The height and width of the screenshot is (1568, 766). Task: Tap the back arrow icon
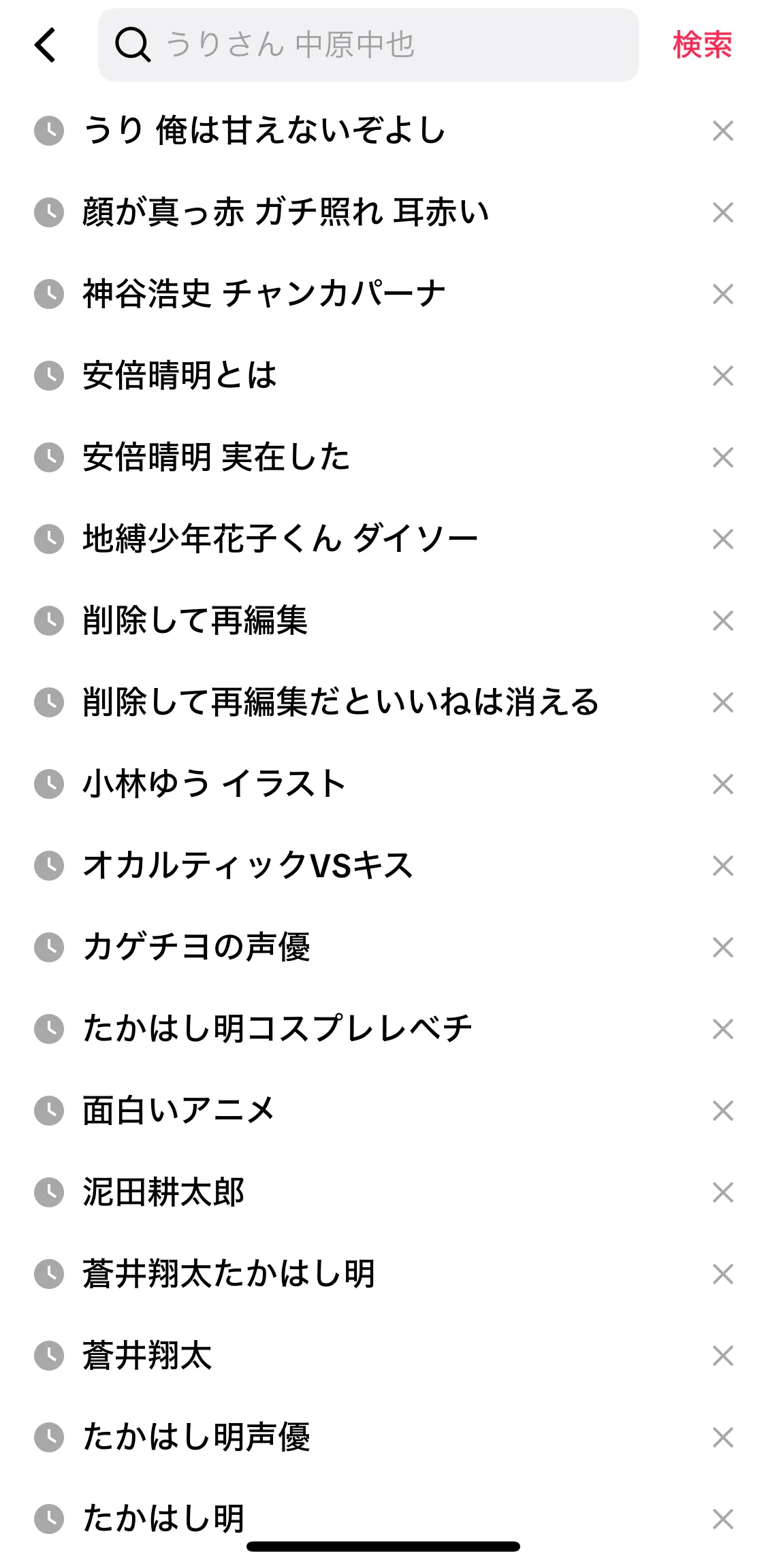coord(45,46)
